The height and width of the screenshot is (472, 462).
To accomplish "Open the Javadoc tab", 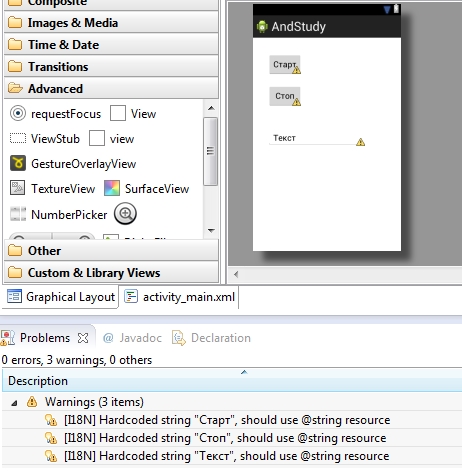I will (132, 338).
